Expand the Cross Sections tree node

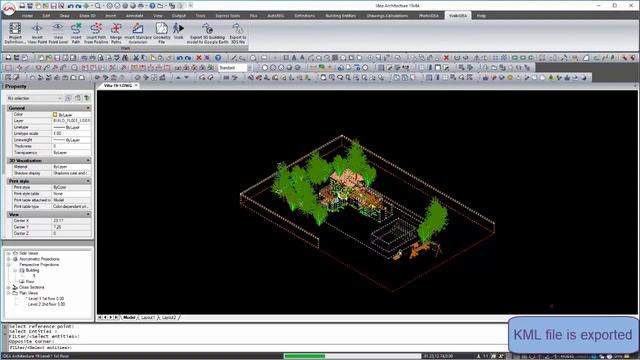9,287
